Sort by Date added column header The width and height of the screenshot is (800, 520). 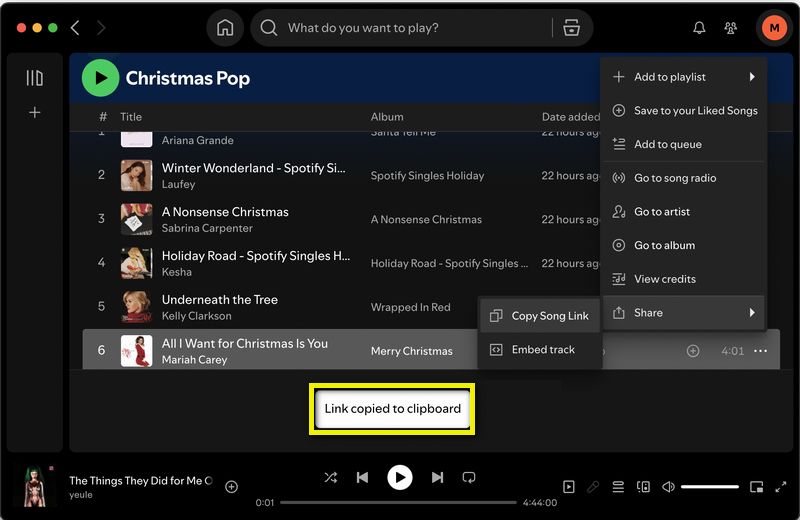[570, 117]
